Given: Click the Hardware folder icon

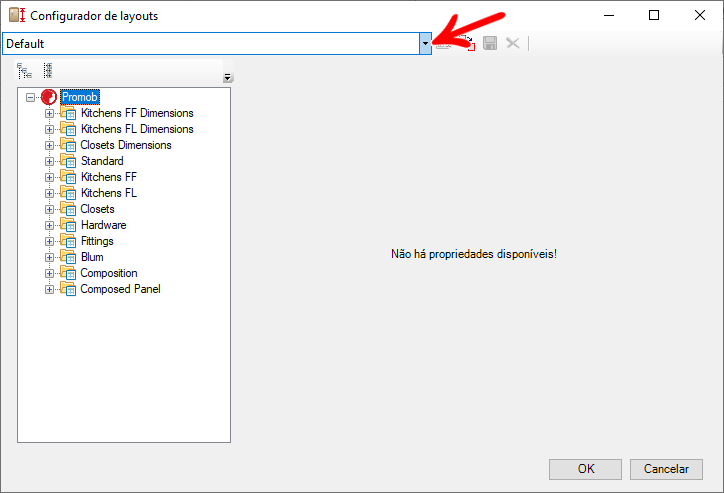Looking at the screenshot, I should pyautogui.click(x=68, y=225).
